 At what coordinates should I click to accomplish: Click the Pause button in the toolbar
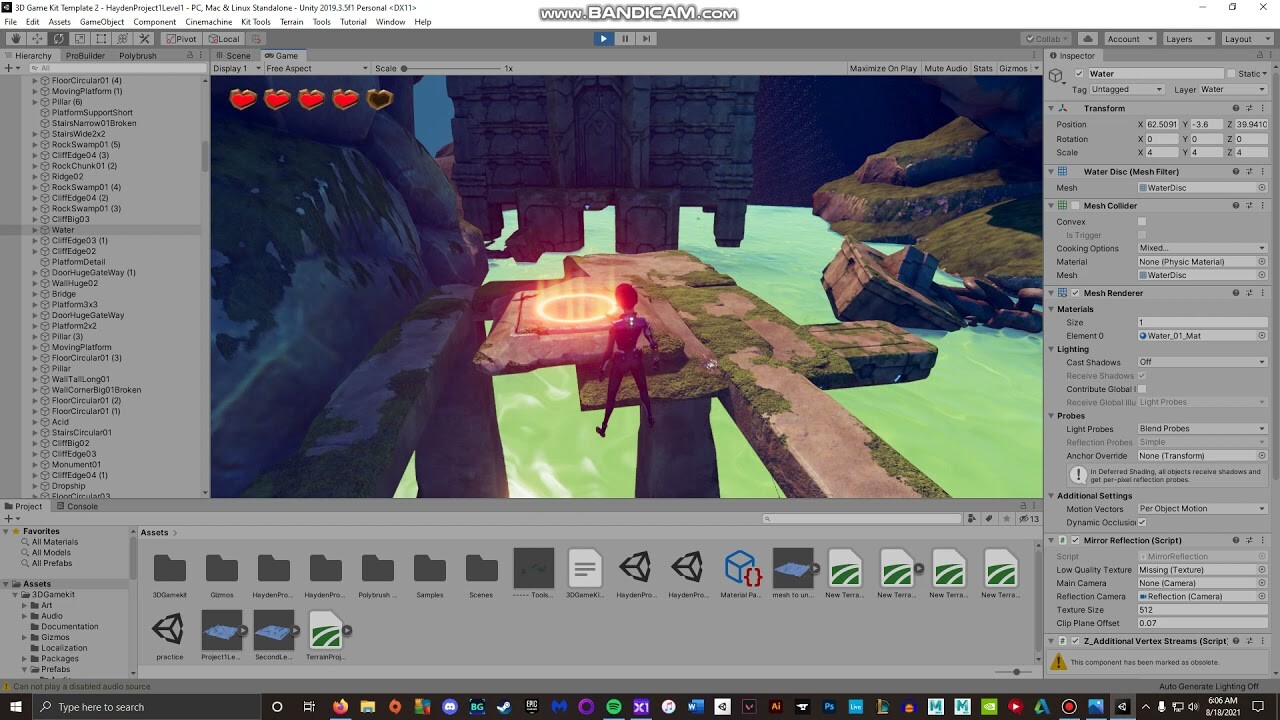624,38
